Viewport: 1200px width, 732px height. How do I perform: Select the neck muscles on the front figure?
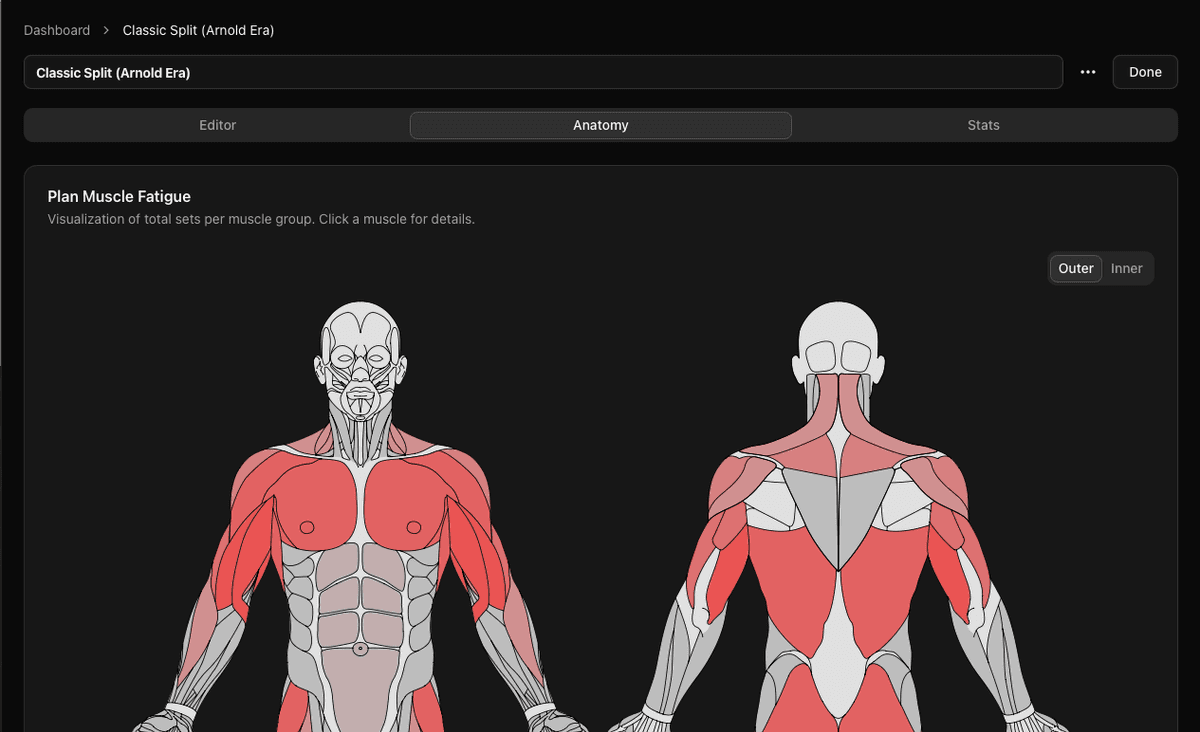pyautogui.click(x=360, y=432)
